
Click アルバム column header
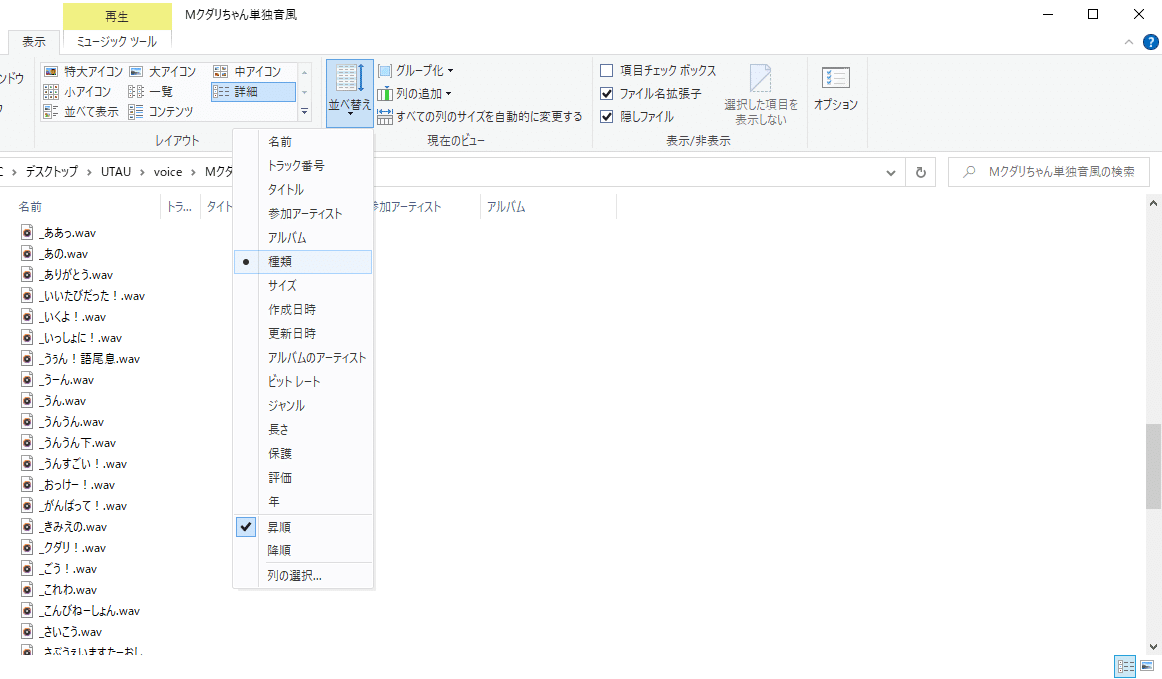pos(548,207)
